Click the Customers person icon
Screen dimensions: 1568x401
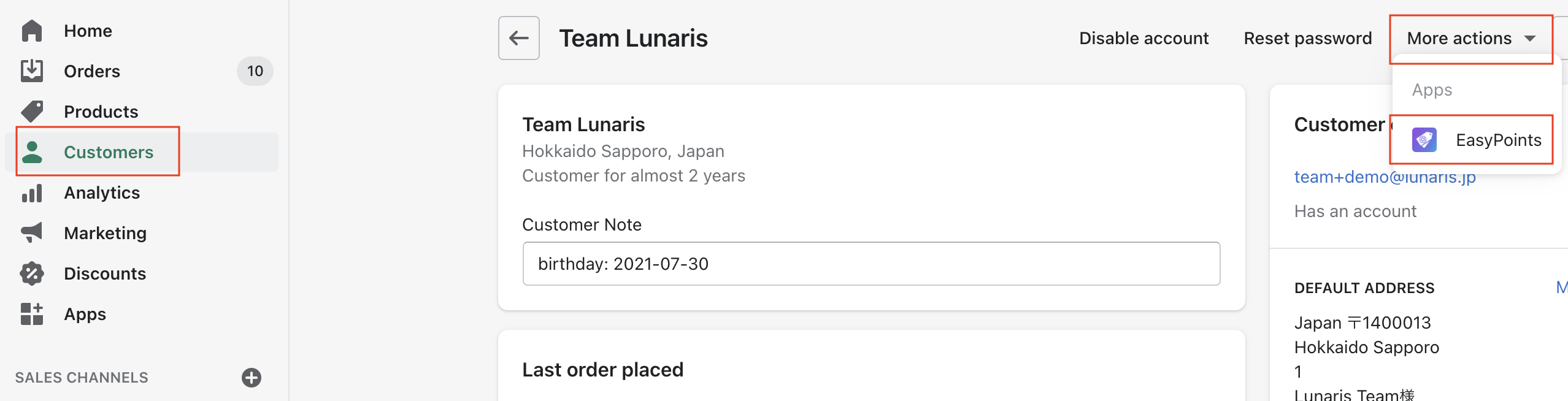pyautogui.click(x=32, y=152)
